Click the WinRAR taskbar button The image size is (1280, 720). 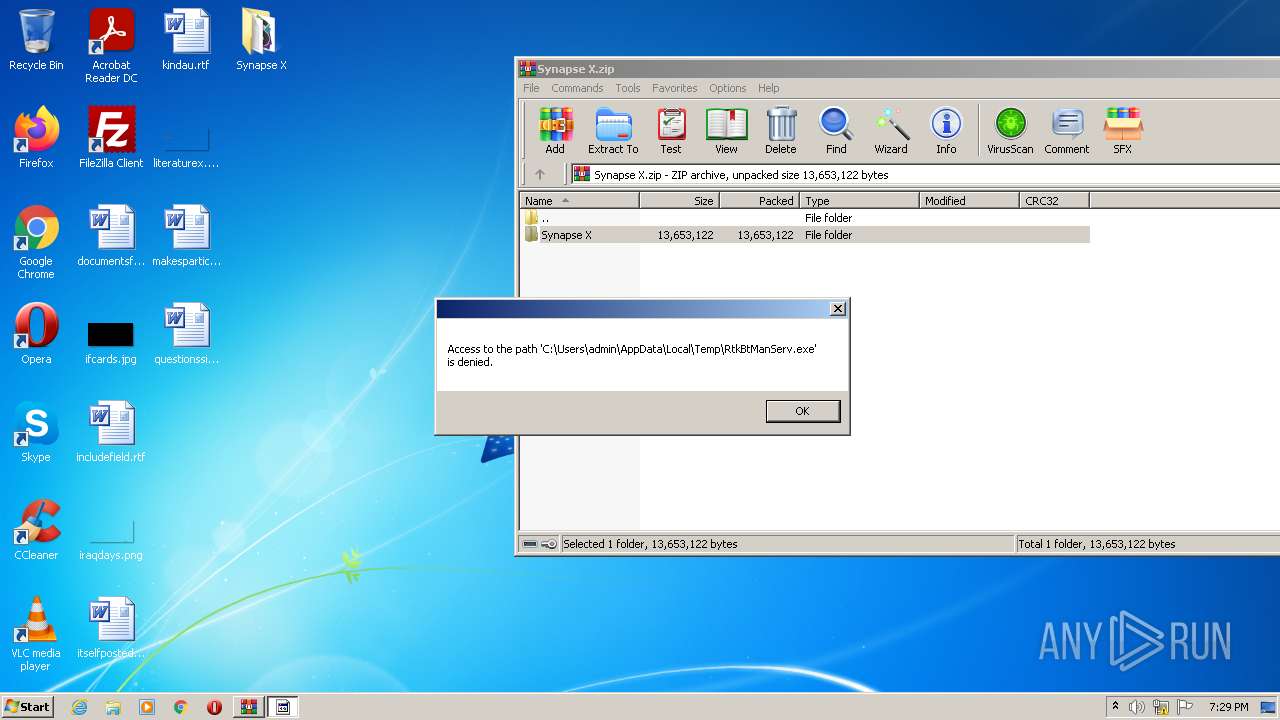coord(248,707)
